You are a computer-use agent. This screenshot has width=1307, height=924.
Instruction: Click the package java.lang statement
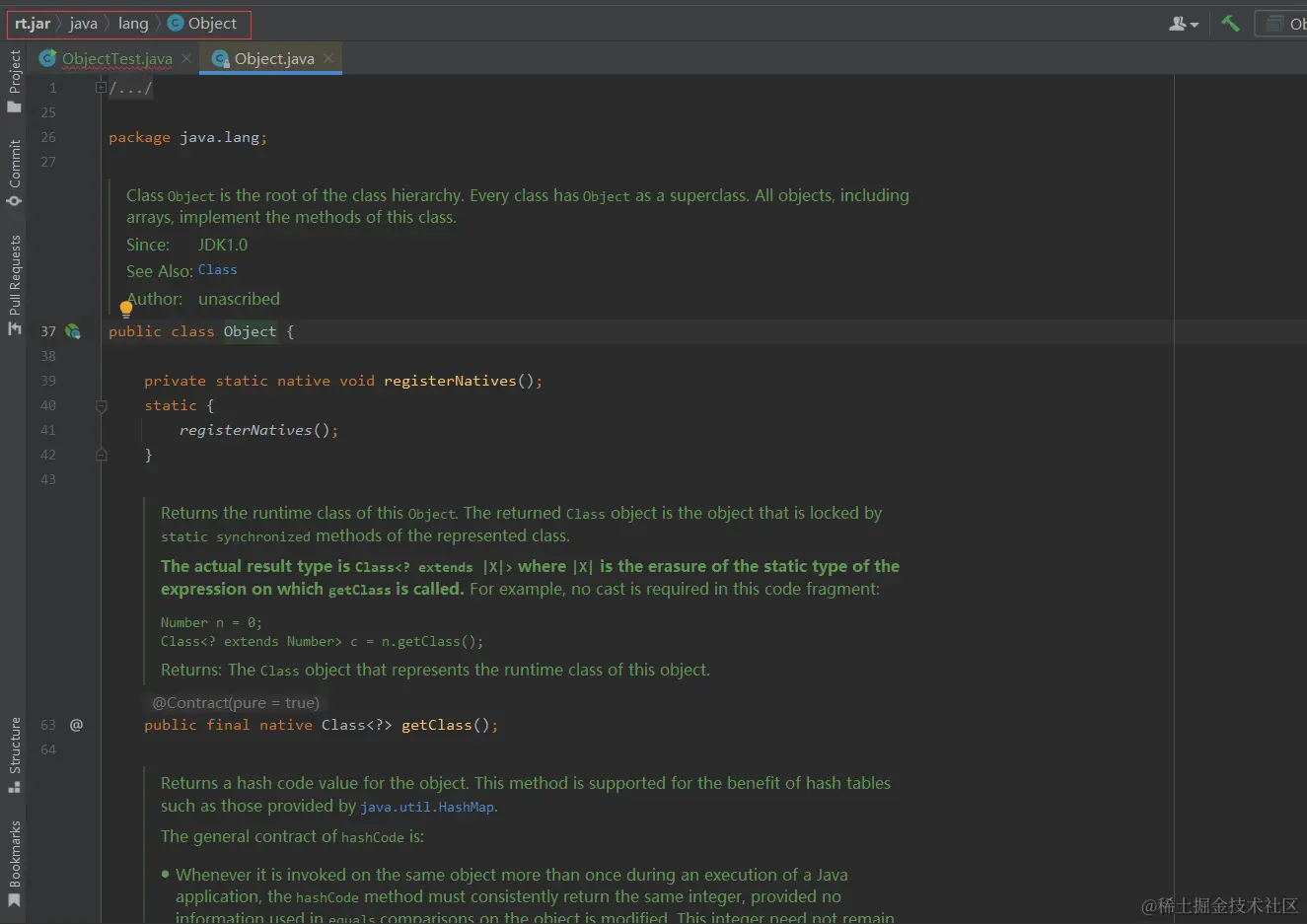pos(187,137)
